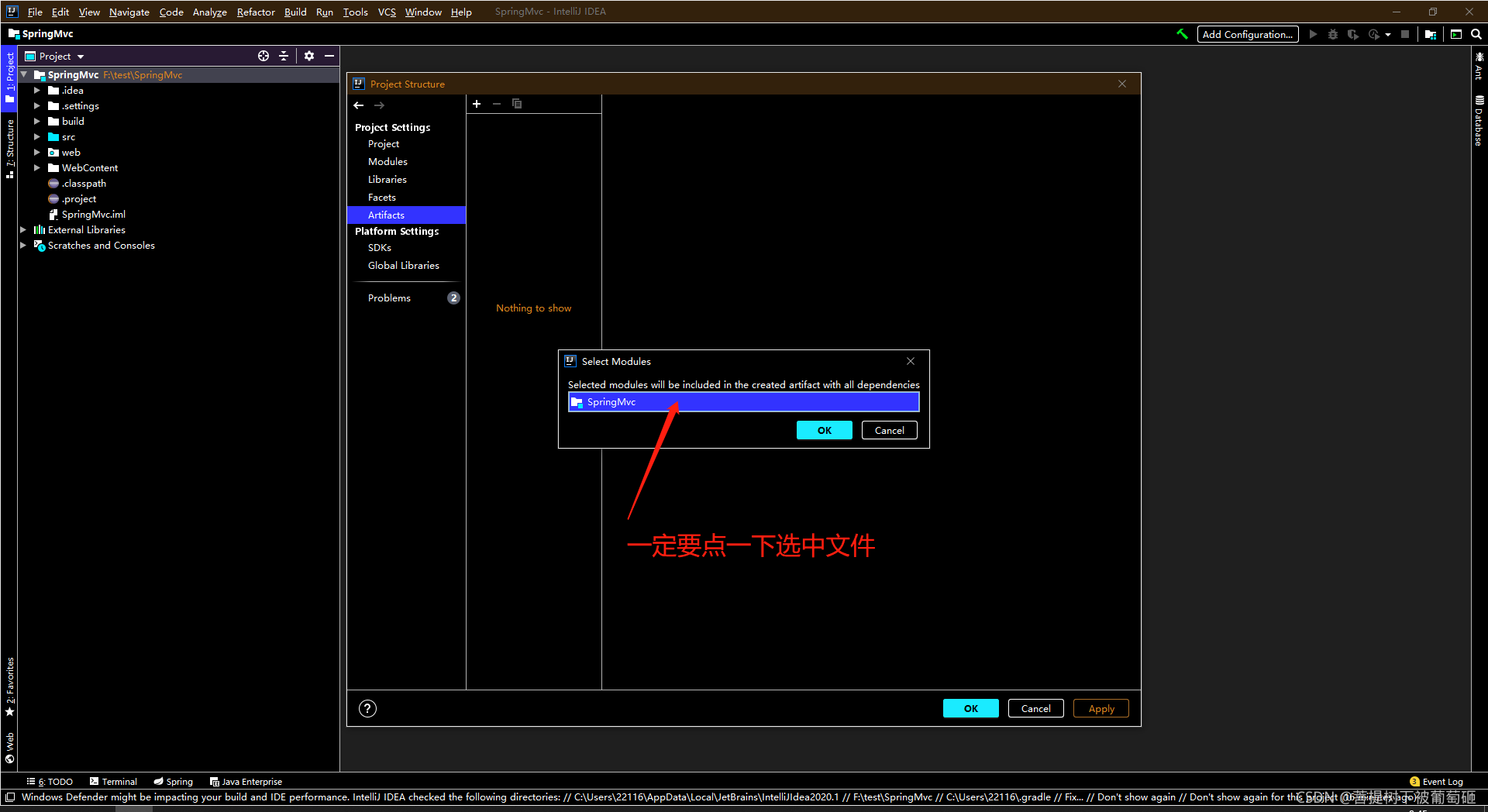Click Search Everywhere magnifier icon
The image size is (1488, 812).
(1476, 34)
